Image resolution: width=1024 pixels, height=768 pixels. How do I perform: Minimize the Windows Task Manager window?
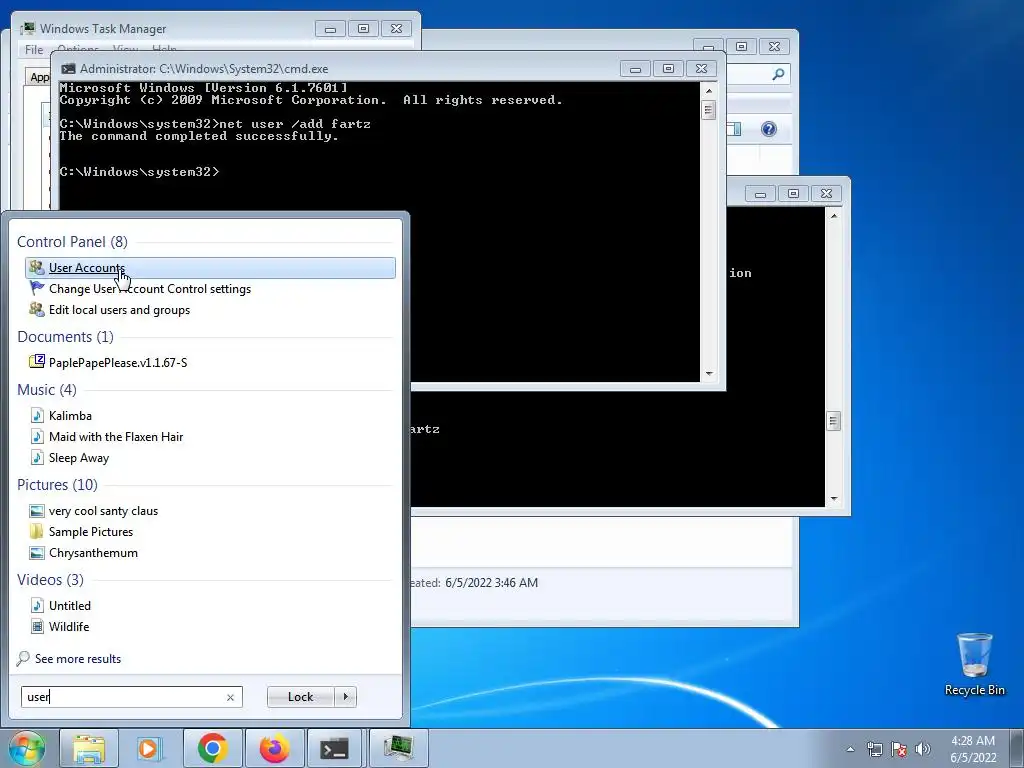coord(330,29)
